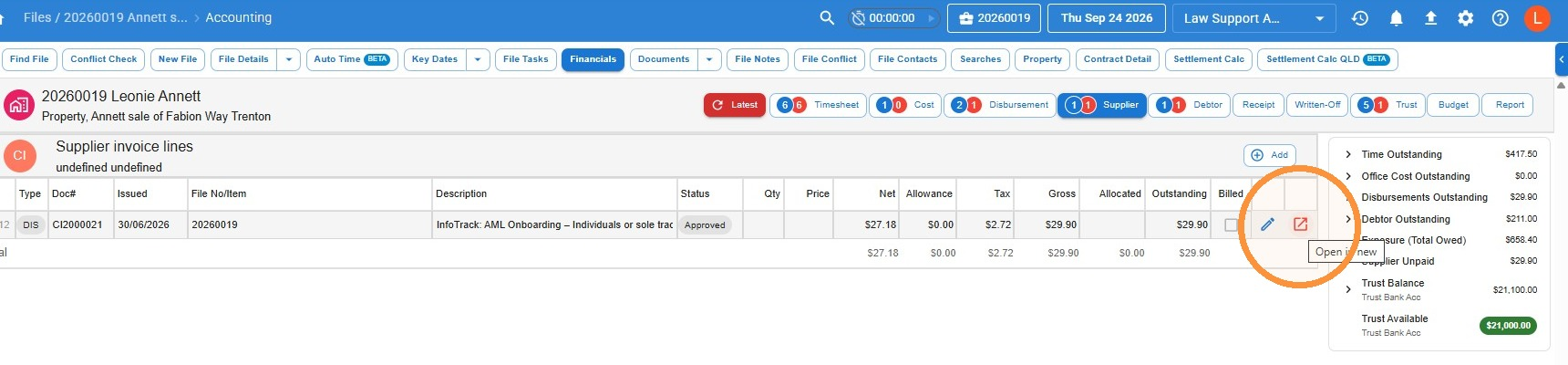This screenshot has height=365, width=1568.
Task: Open the Written-Off tab
Action: click(x=1317, y=105)
